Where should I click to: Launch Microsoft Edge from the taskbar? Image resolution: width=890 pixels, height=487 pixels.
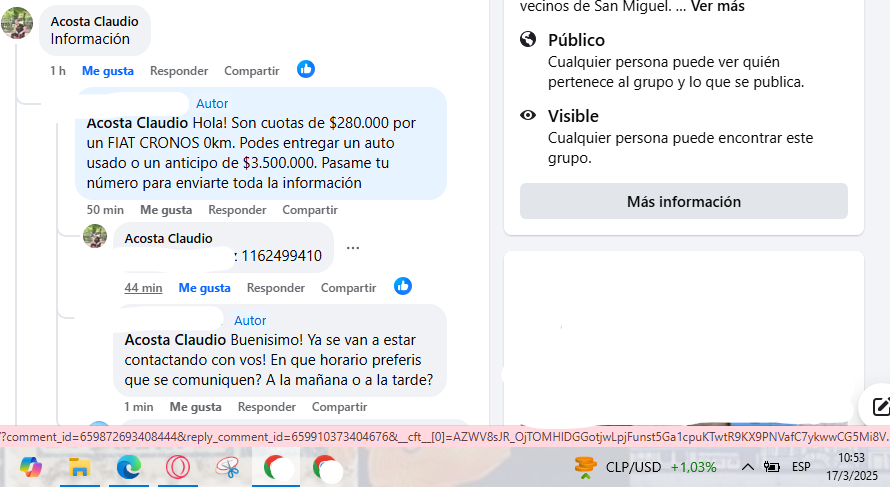(128, 467)
